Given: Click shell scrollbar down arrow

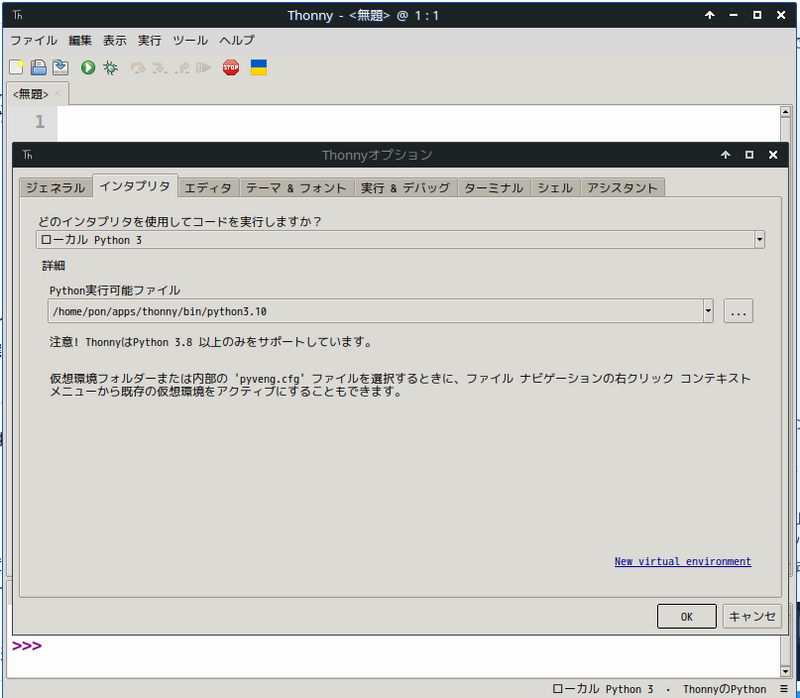Looking at the screenshot, I should tap(785, 671).
